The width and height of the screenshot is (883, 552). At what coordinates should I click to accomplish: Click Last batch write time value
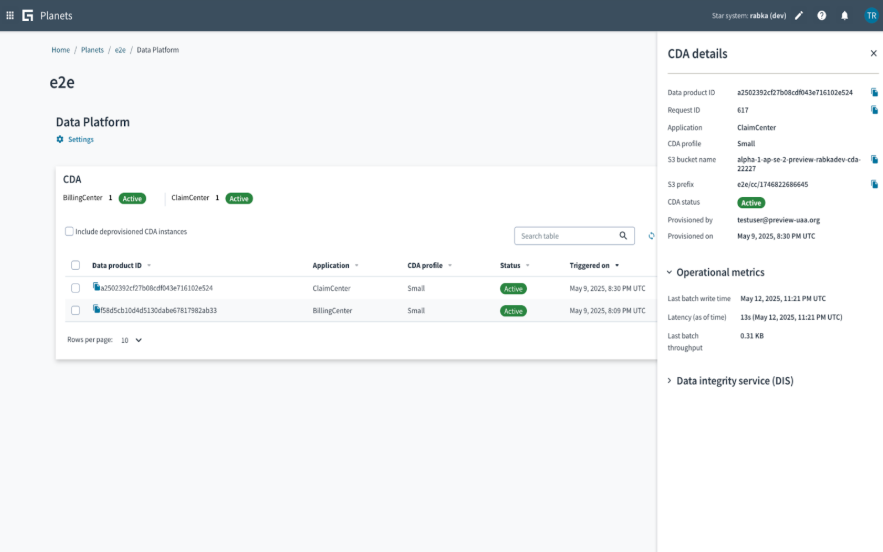[783, 299]
